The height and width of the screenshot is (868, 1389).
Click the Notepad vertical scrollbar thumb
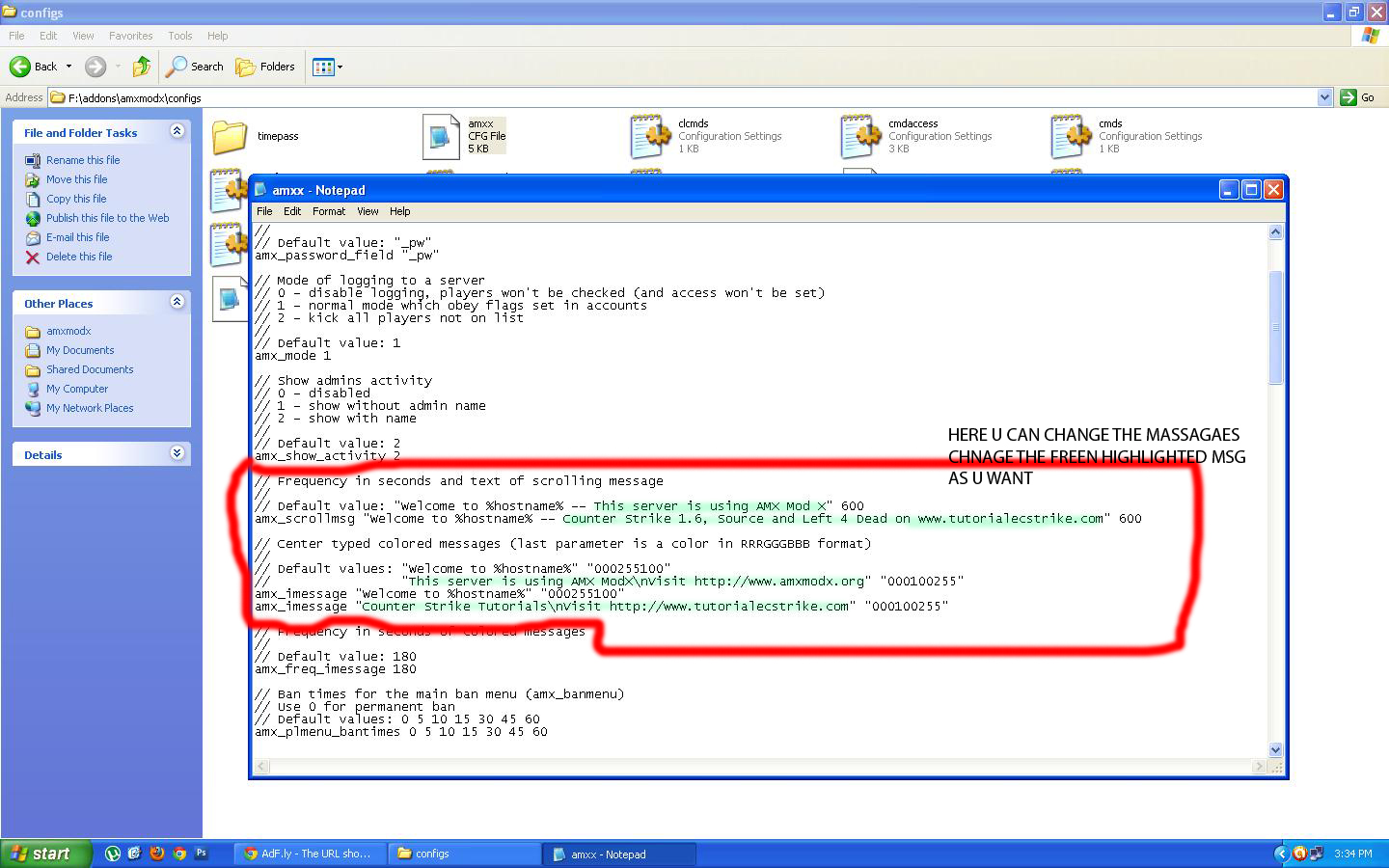click(x=1275, y=326)
